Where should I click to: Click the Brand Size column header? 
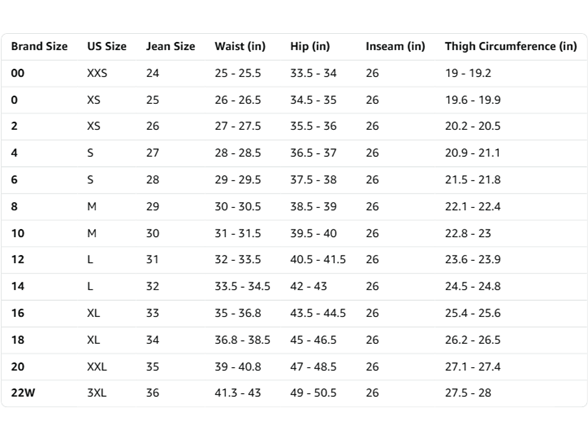coord(39,46)
